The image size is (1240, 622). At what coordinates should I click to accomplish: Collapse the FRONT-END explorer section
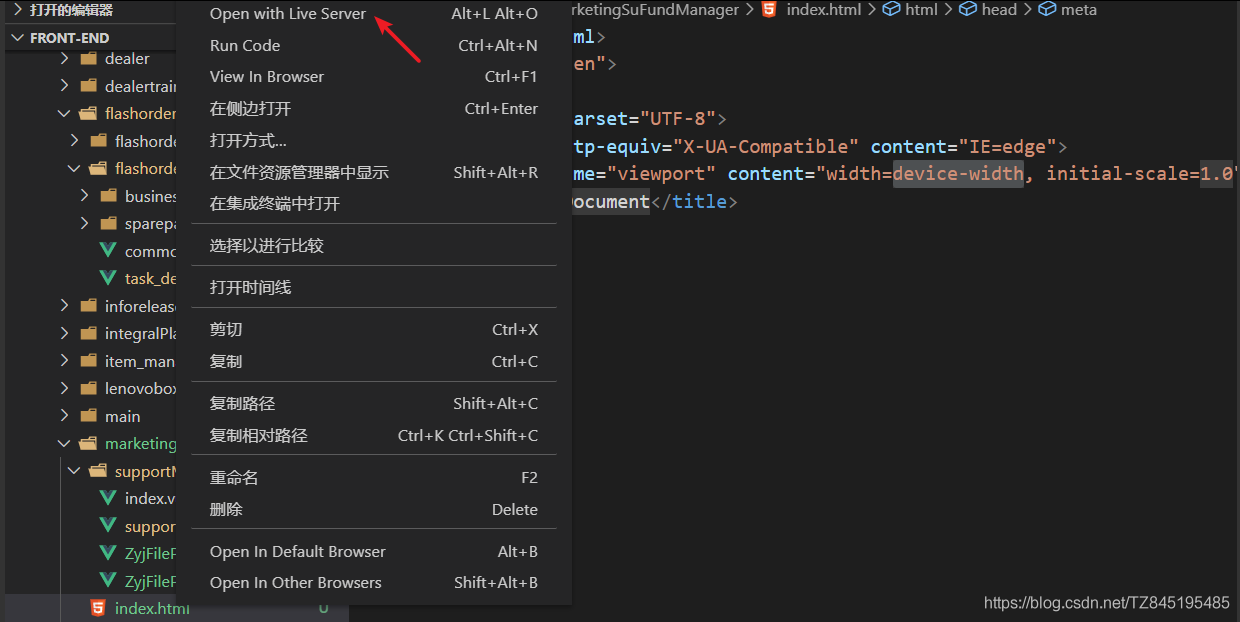[x=17, y=38]
